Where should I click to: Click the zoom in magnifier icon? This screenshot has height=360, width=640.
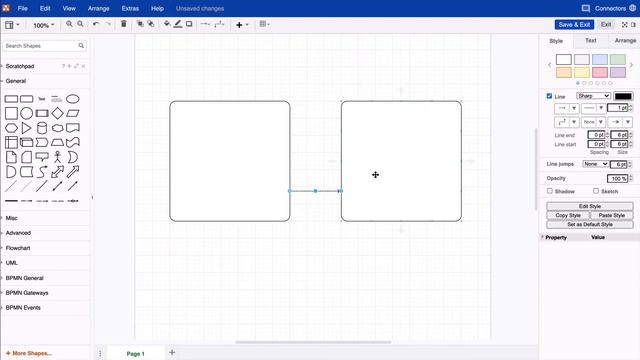69,24
